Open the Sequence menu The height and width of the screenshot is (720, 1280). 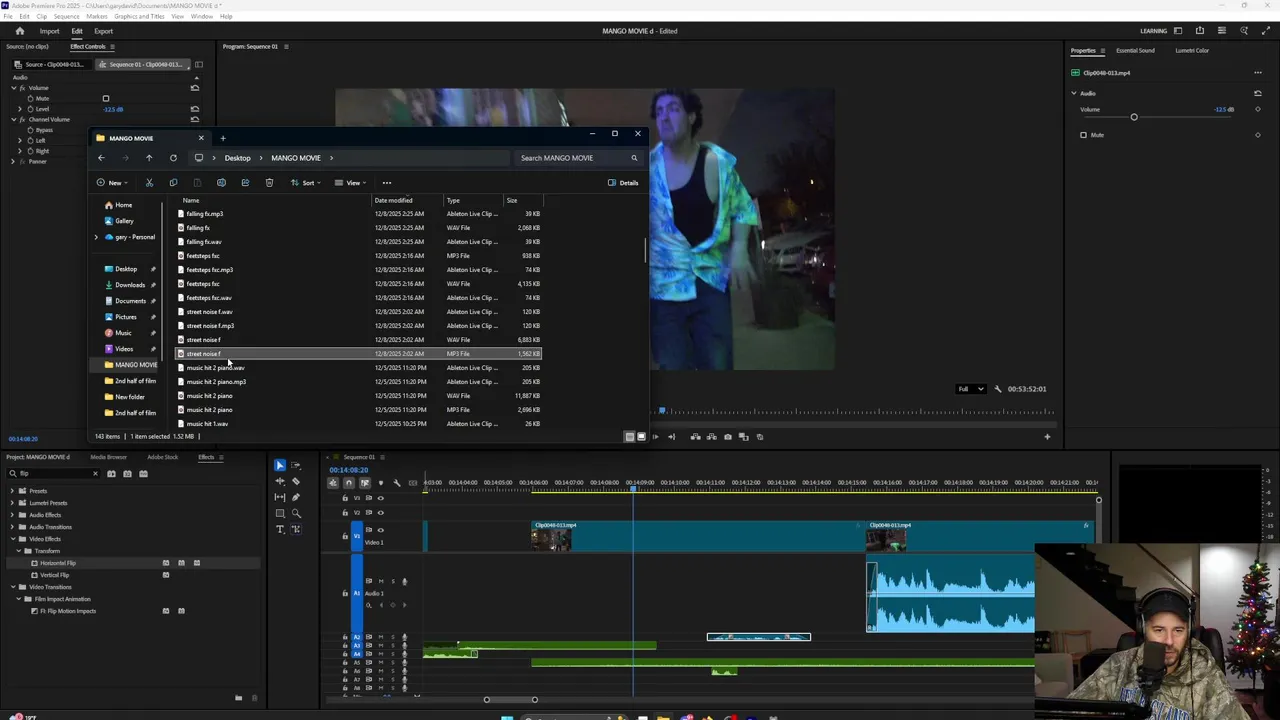(66, 17)
